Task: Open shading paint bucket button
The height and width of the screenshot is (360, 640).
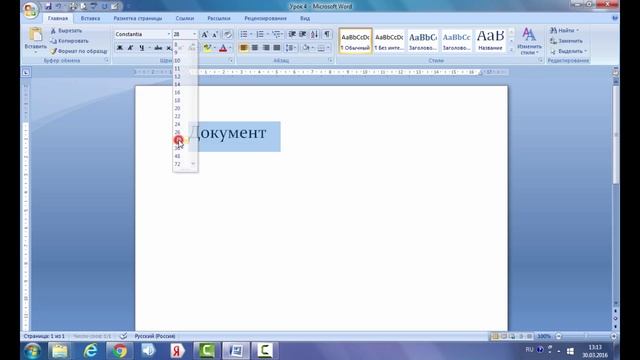Action: coord(306,48)
